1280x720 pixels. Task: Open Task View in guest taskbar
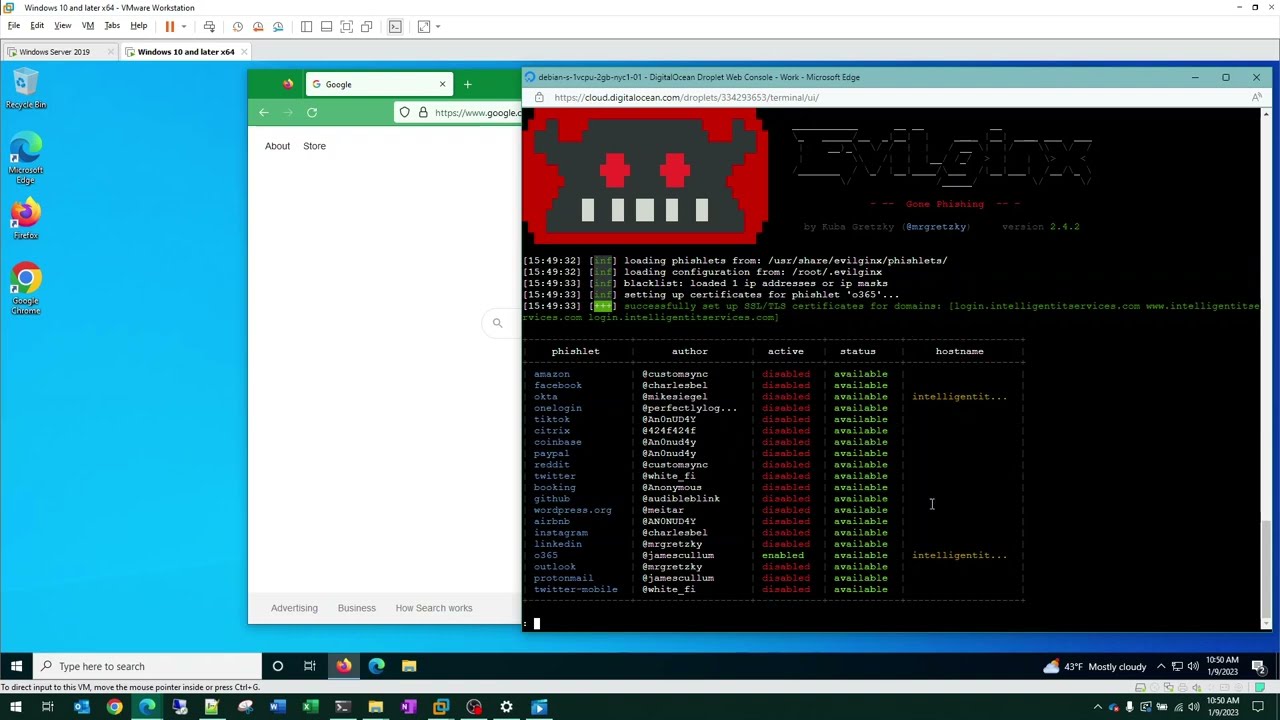click(x=310, y=666)
